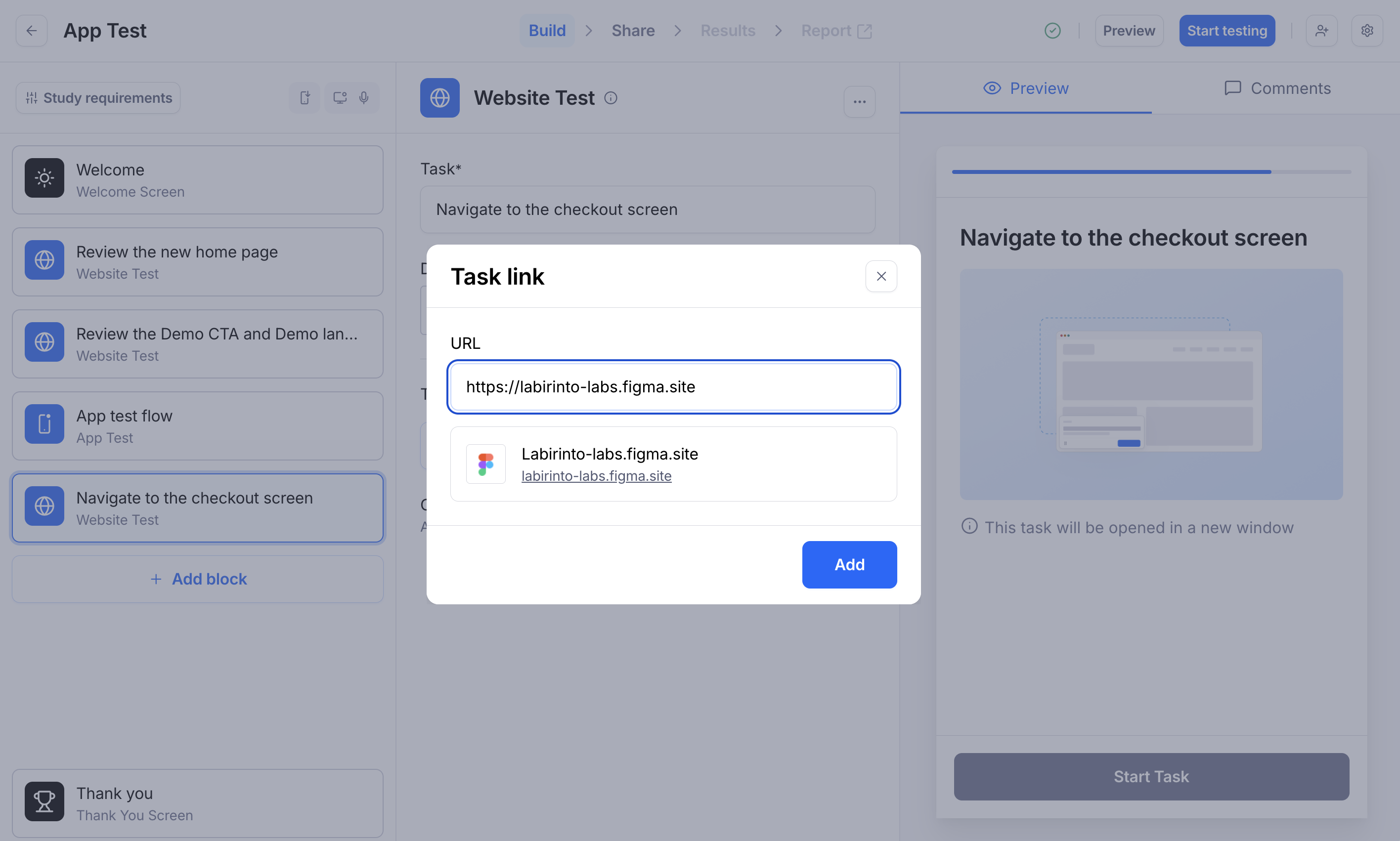Select the Preview tab in right panel

click(x=1025, y=88)
